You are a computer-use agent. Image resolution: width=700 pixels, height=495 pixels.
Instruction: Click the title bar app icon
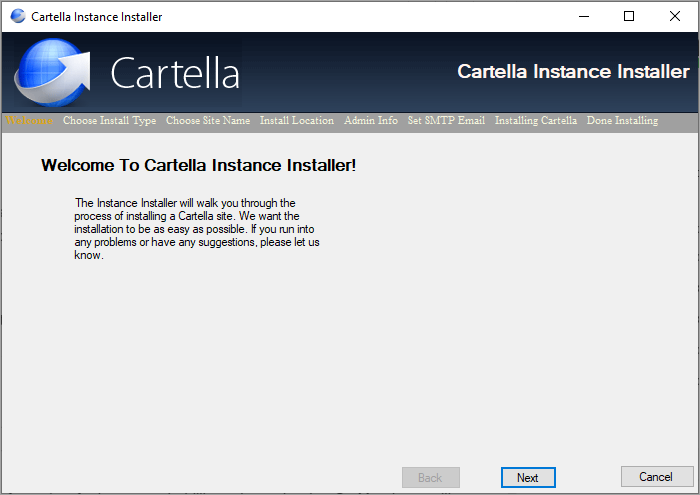click(x=18, y=16)
